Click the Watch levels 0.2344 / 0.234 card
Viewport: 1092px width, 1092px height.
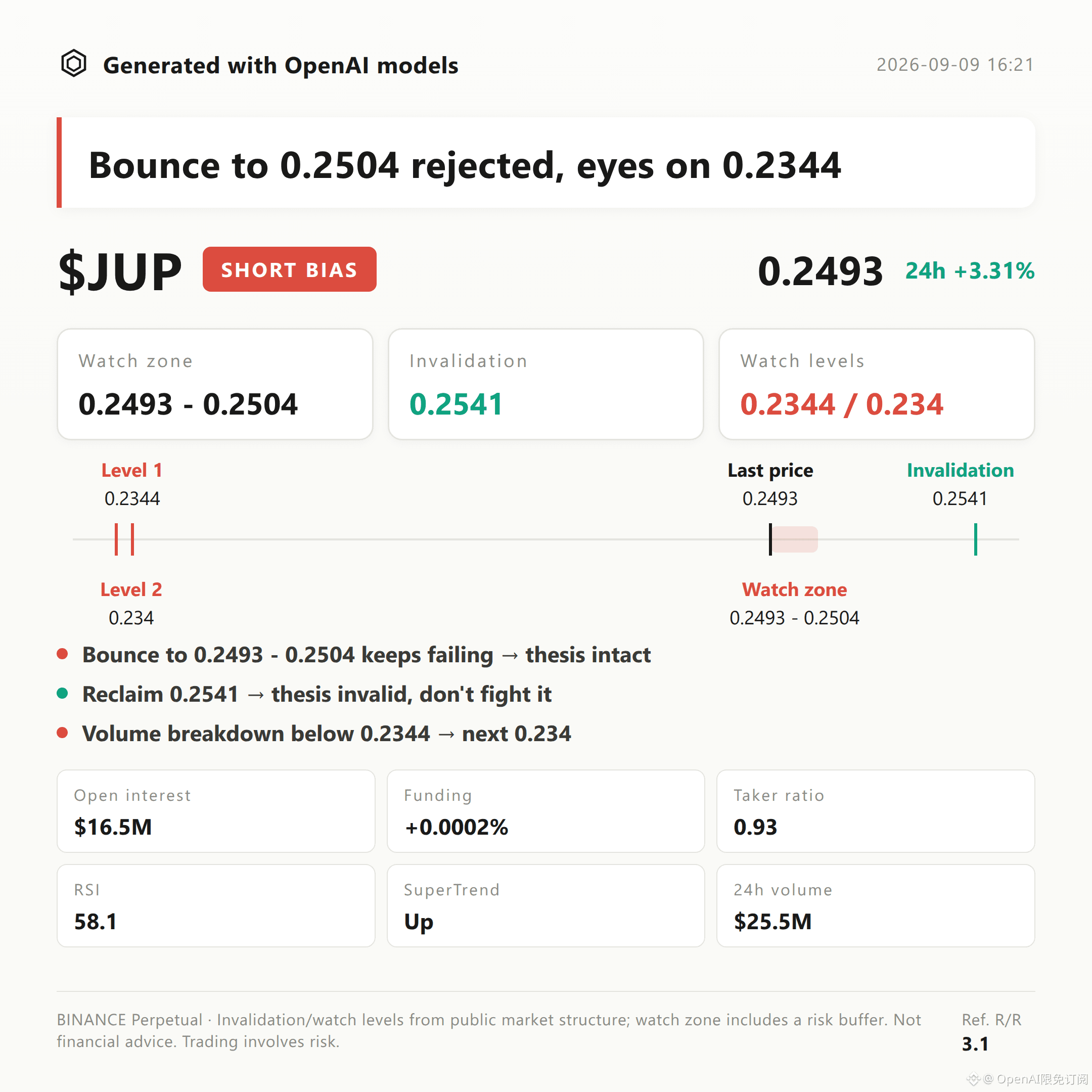pos(877,384)
